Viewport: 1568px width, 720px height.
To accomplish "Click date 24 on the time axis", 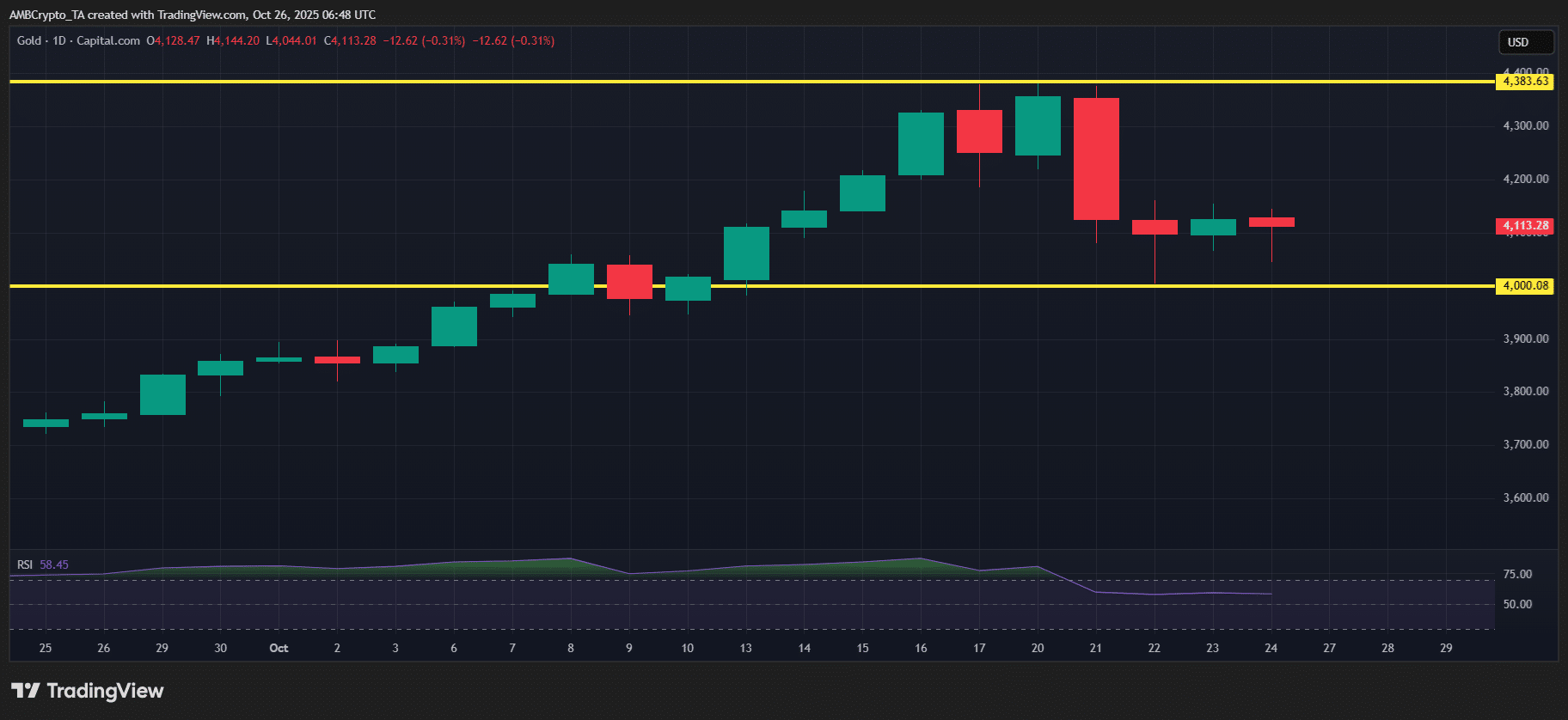I will pyautogui.click(x=1271, y=648).
